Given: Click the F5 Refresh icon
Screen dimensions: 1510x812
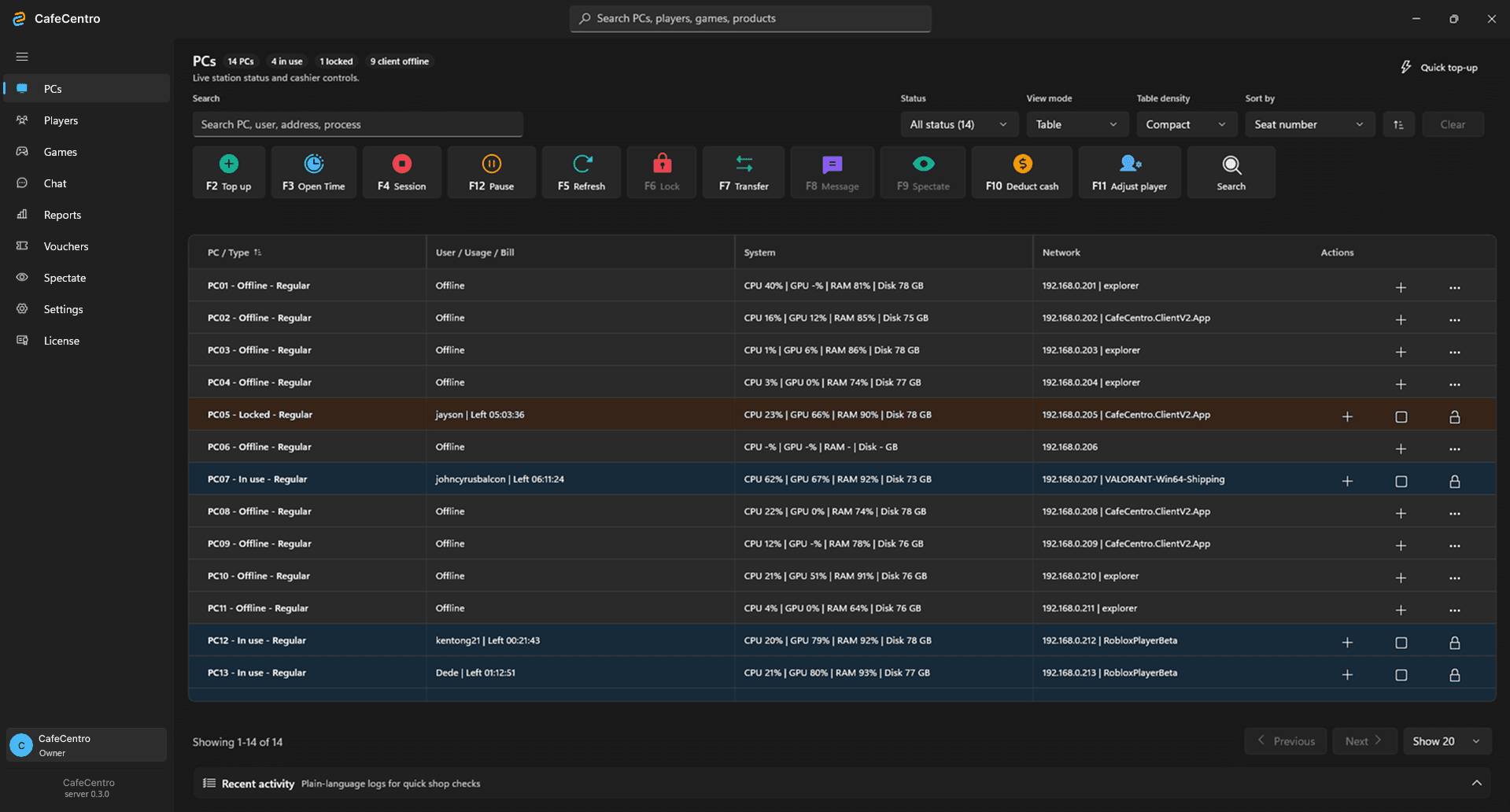Looking at the screenshot, I should (x=582, y=164).
